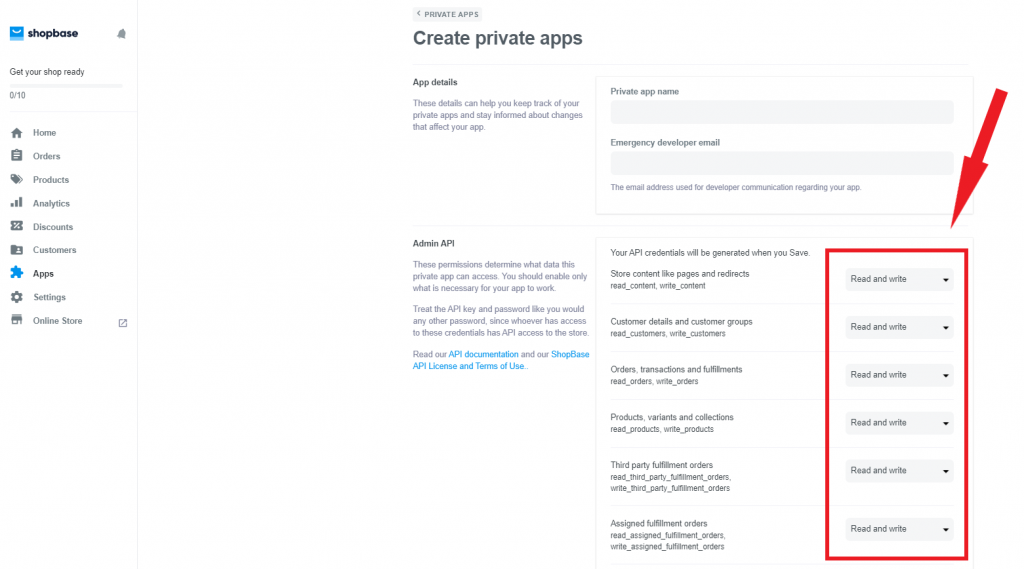Expand Third party fulfillment orders dropdown
Image resolution: width=1024 pixels, height=569 pixels.
(x=899, y=470)
